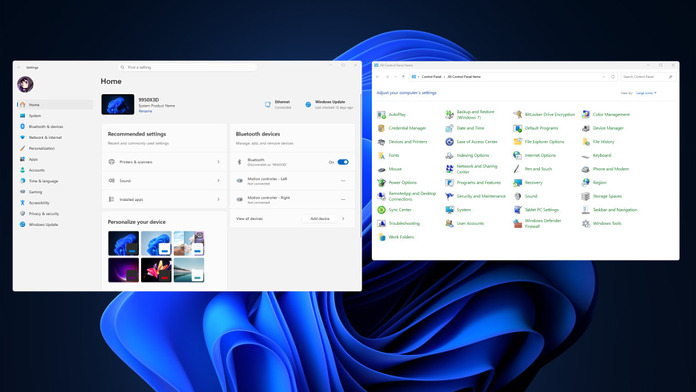
Task: Open Credential Manager icon in Control Panel
Action: [381, 128]
